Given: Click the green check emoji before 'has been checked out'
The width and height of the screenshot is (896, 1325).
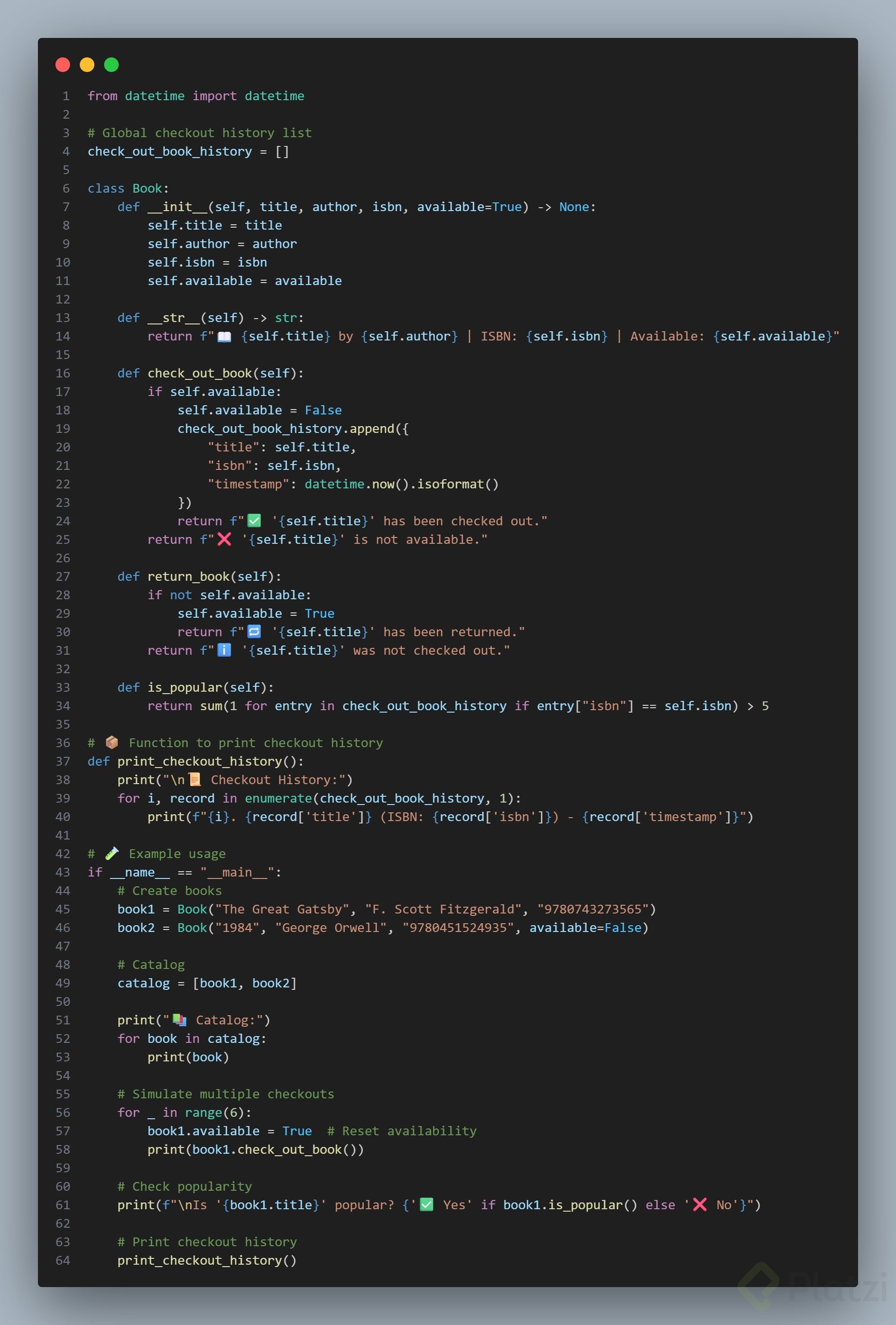Looking at the screenshot, I should [254, 521].
